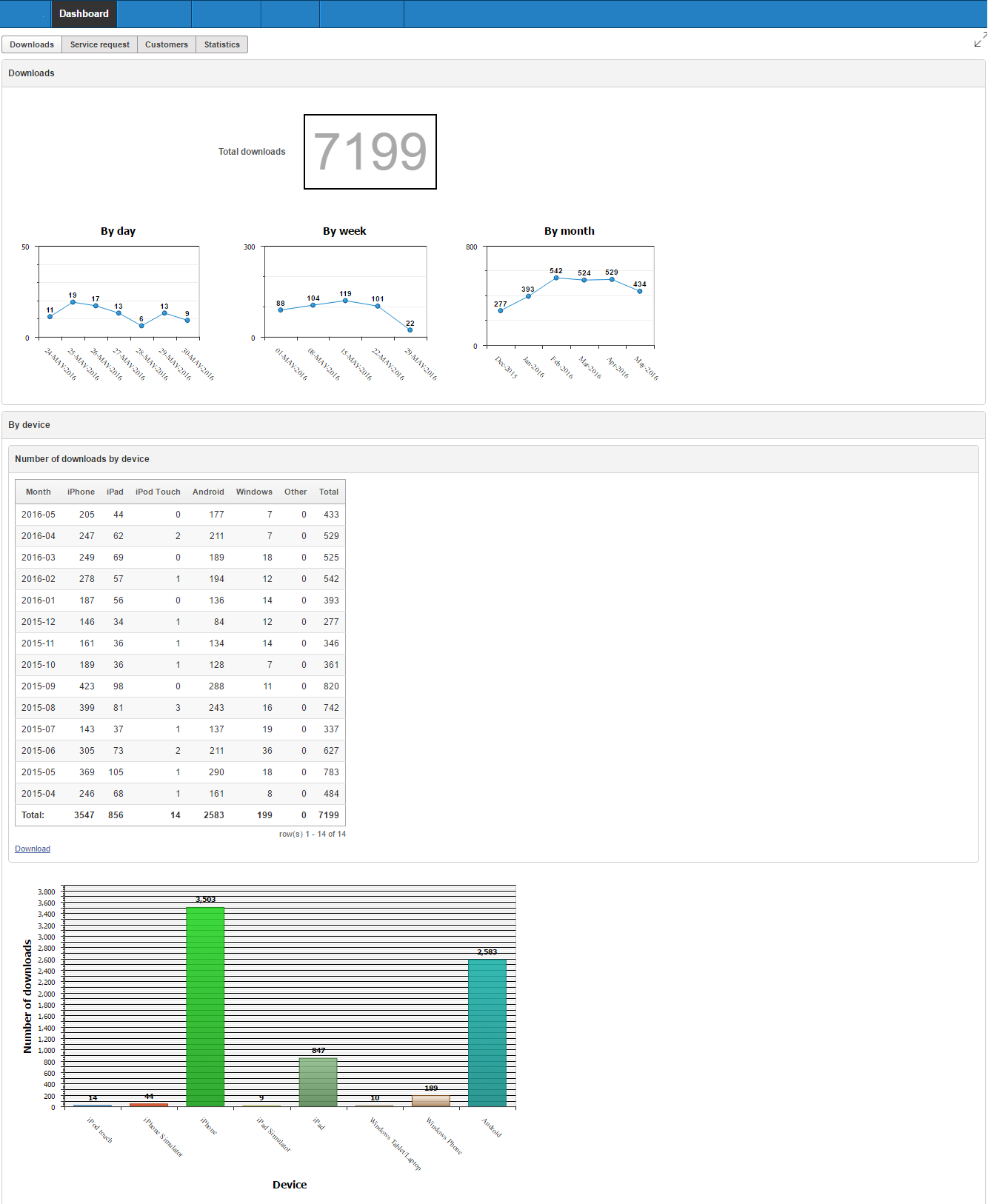Click the By day chart title
This screenshot has width=988, height=1204.
[x=119, y=231]
